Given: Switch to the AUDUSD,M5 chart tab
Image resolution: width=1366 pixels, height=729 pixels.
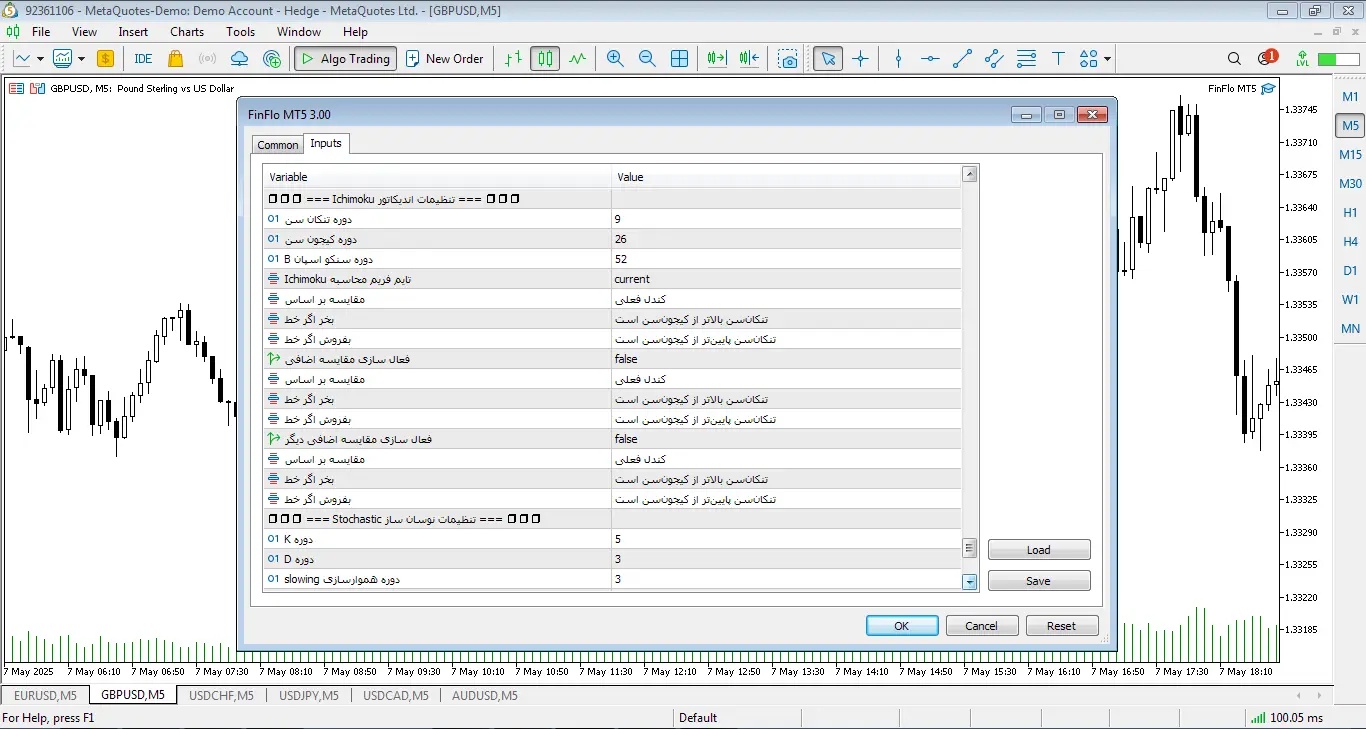Looking at the screenshot, I should point(485,695).
